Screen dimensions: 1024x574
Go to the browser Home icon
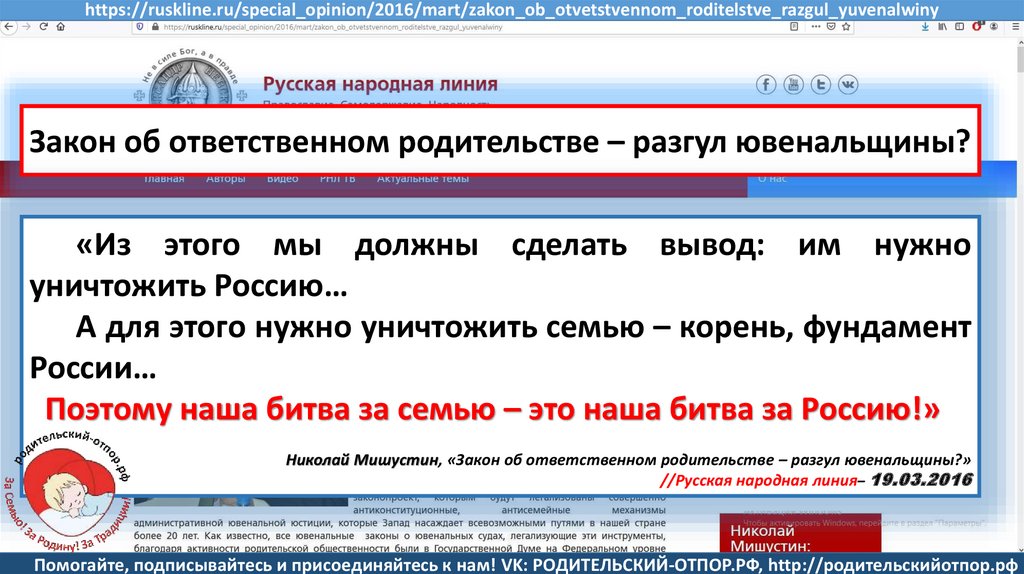click(x=62, y=27)
